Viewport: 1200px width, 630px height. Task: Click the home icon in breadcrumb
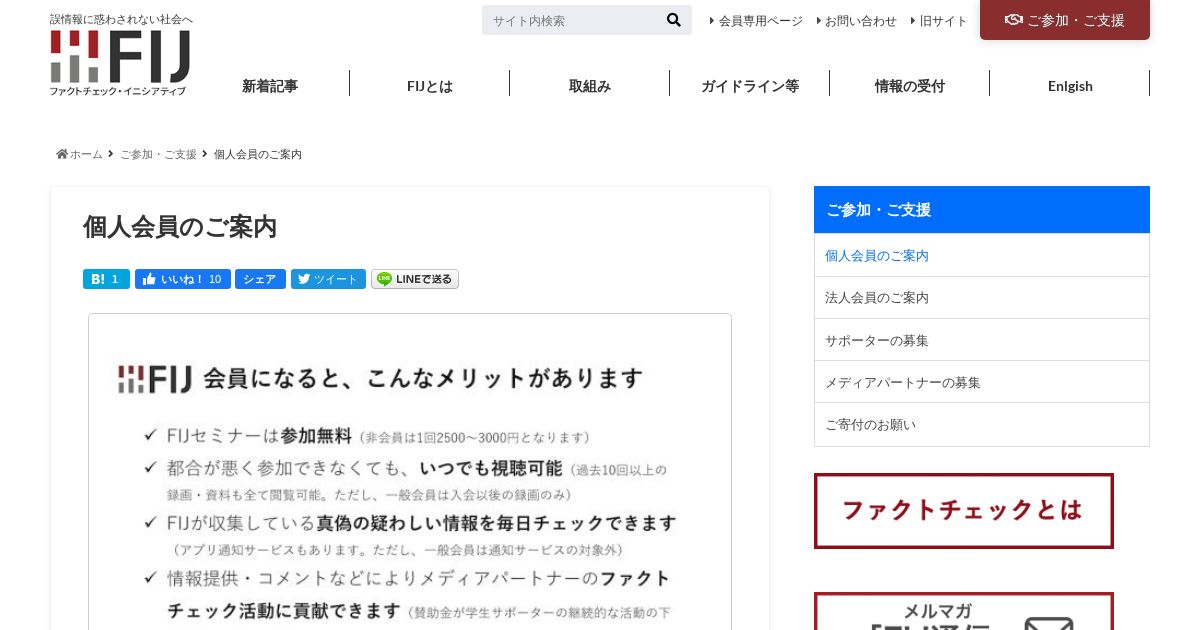(62, 154)
